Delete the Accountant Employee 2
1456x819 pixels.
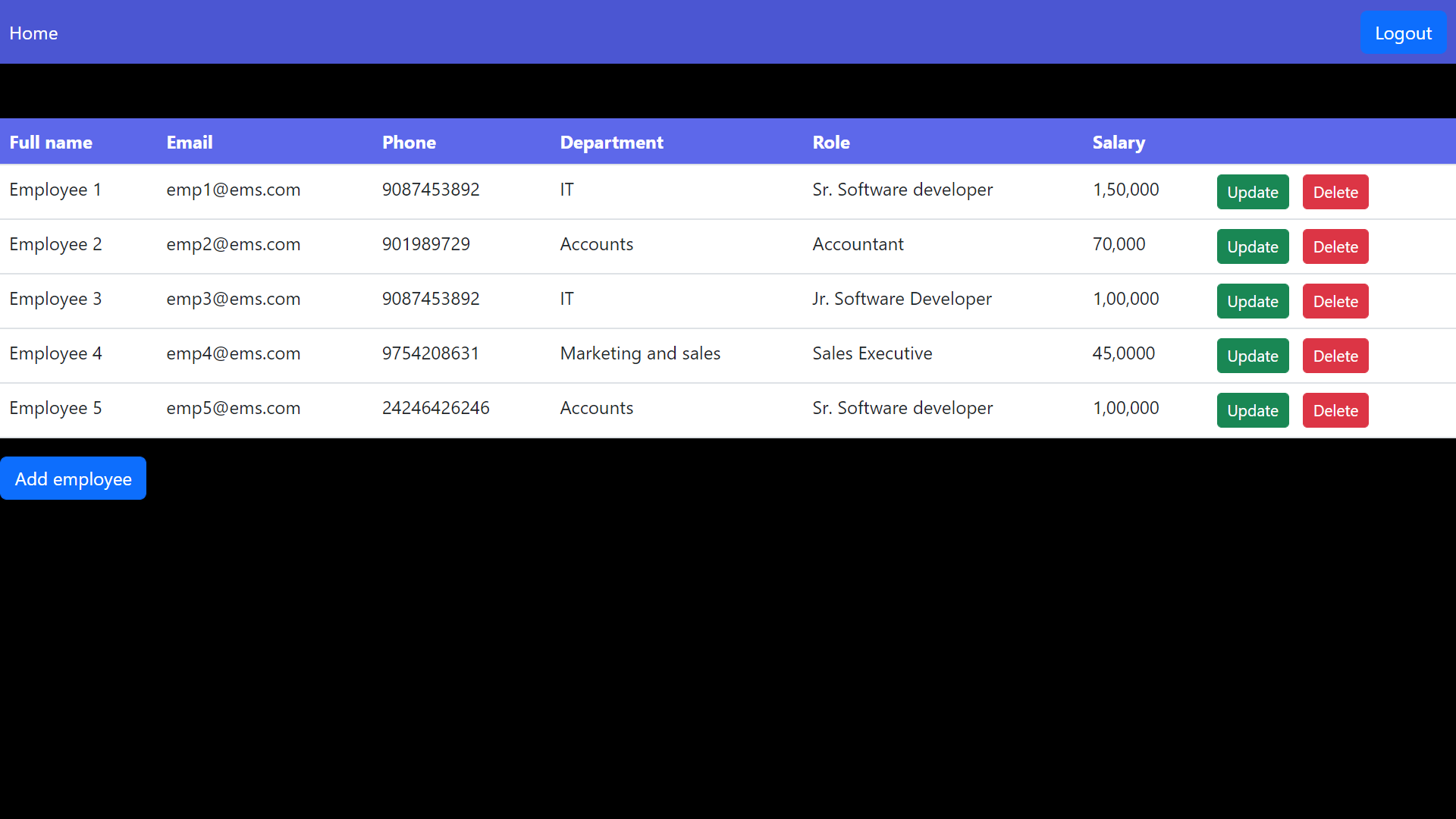1335,246
